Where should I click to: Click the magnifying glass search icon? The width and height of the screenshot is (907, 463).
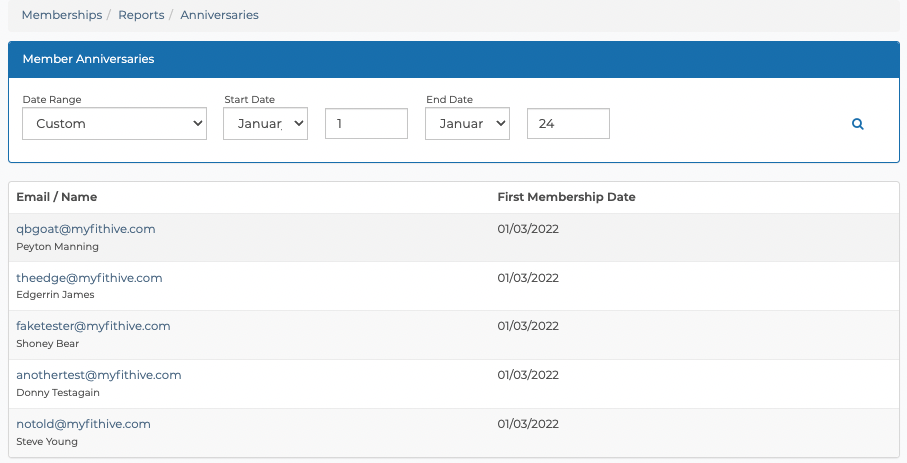tap(857, 124)
